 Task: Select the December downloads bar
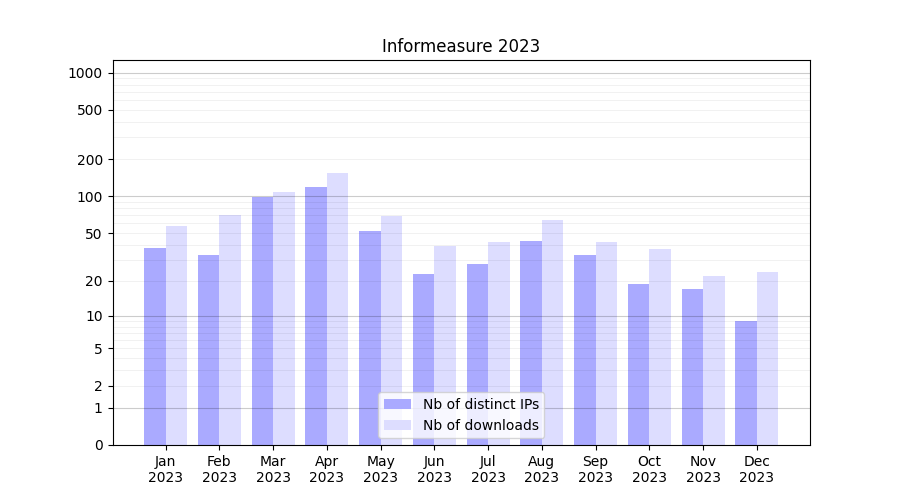click(x=767, y=358)
